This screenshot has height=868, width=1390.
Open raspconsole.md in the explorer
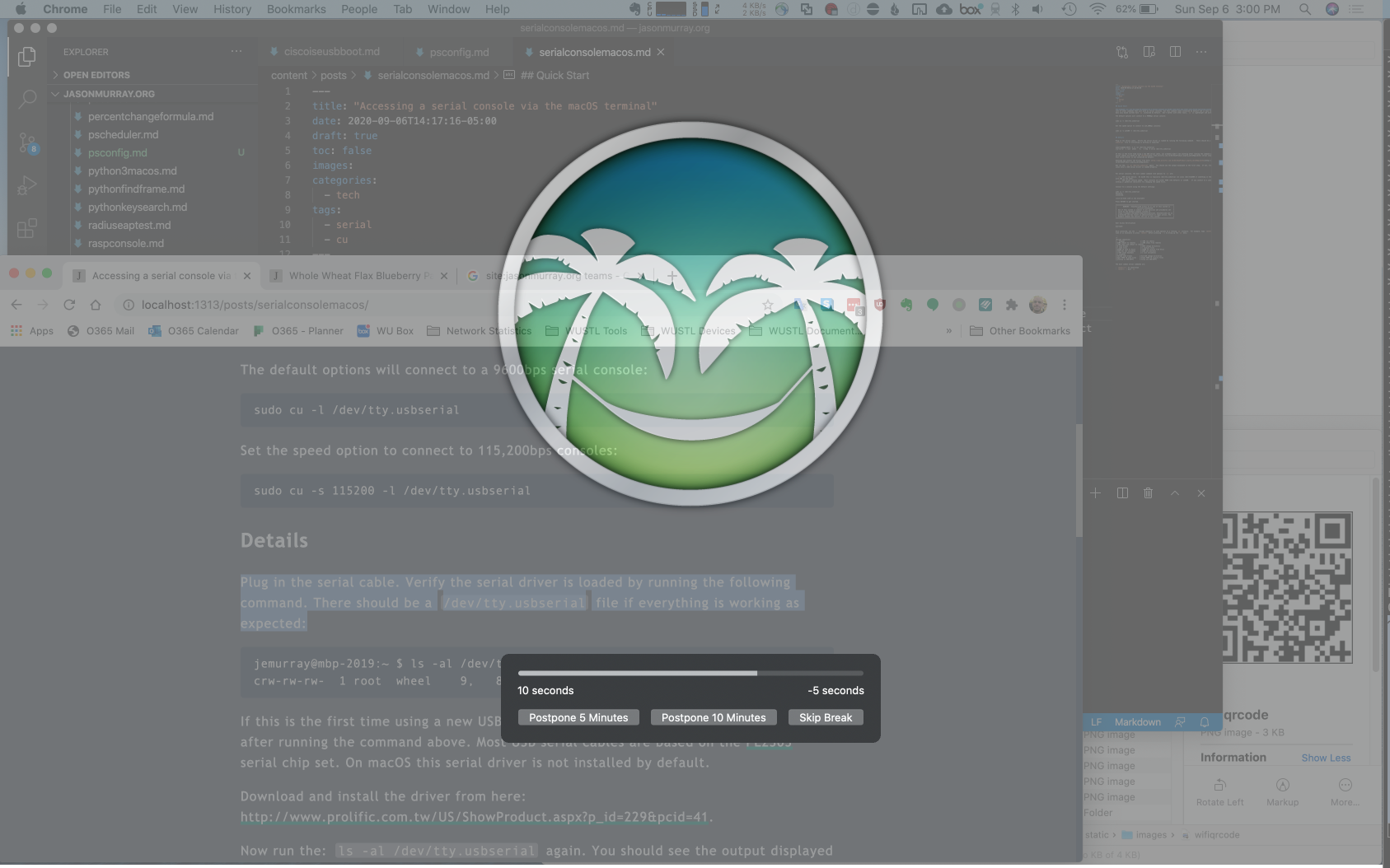pos(125,243)
